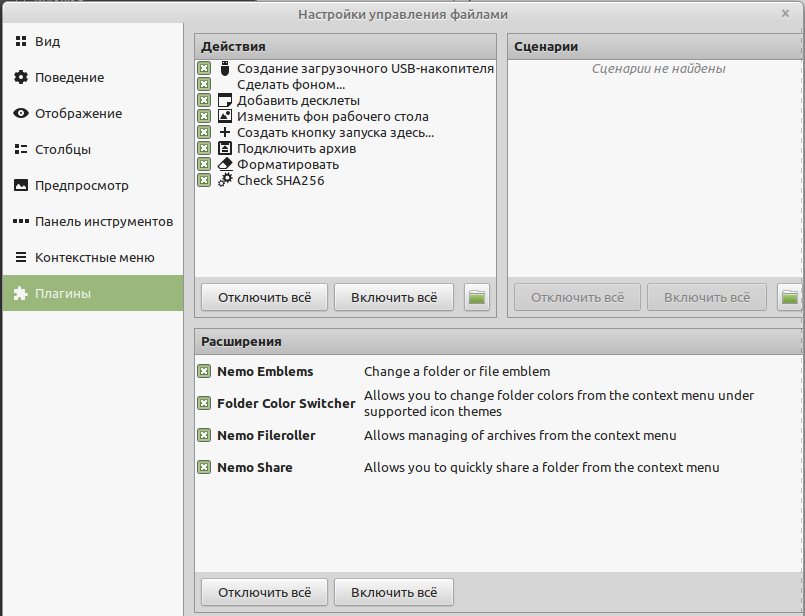Switch to the Столбцы section
This screenshot has width=805, height=616.
point(60,149)
